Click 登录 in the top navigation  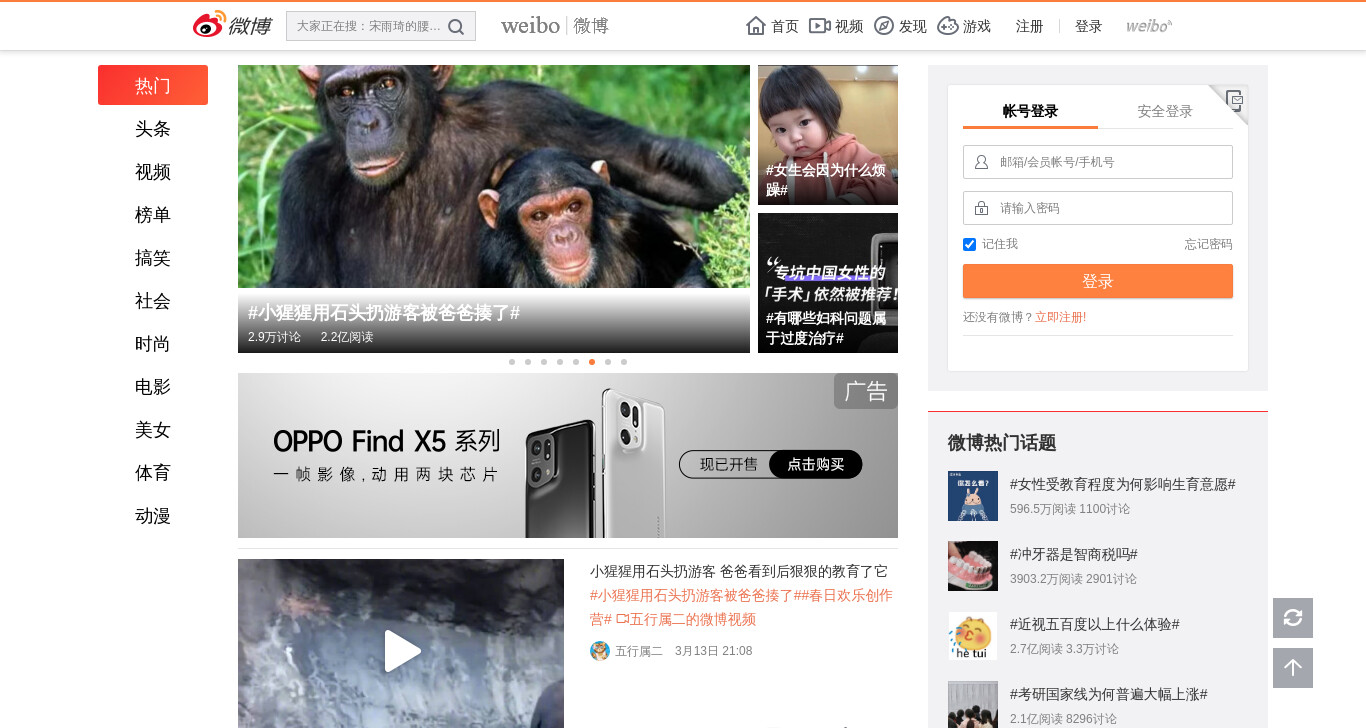(x=1088, y=26)
